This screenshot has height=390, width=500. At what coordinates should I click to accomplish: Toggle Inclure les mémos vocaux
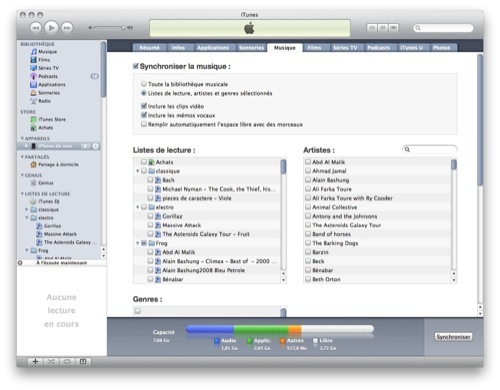pyautogui.click(x=144, y=115)
